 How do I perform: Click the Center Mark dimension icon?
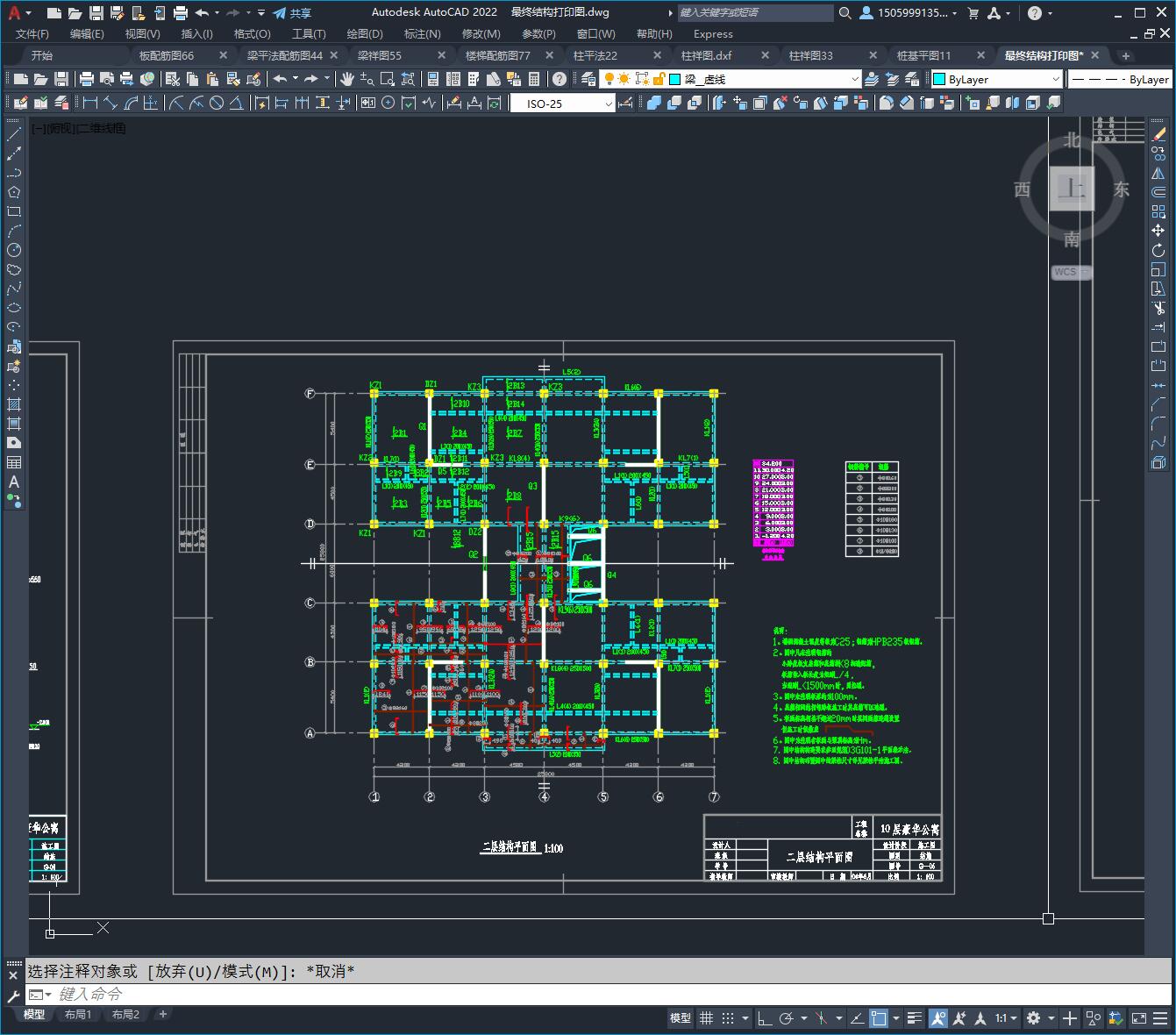pyautogui.click(x=388, y=103)
